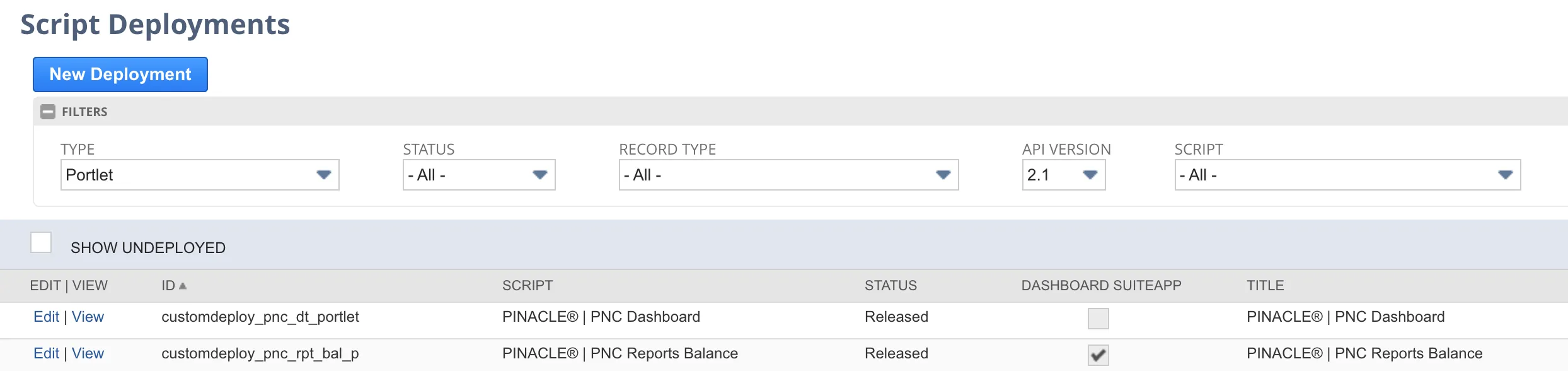The image size is (1568, 371).
Task: Open the Status filter dropdown
Action: [x=479, y=175]
